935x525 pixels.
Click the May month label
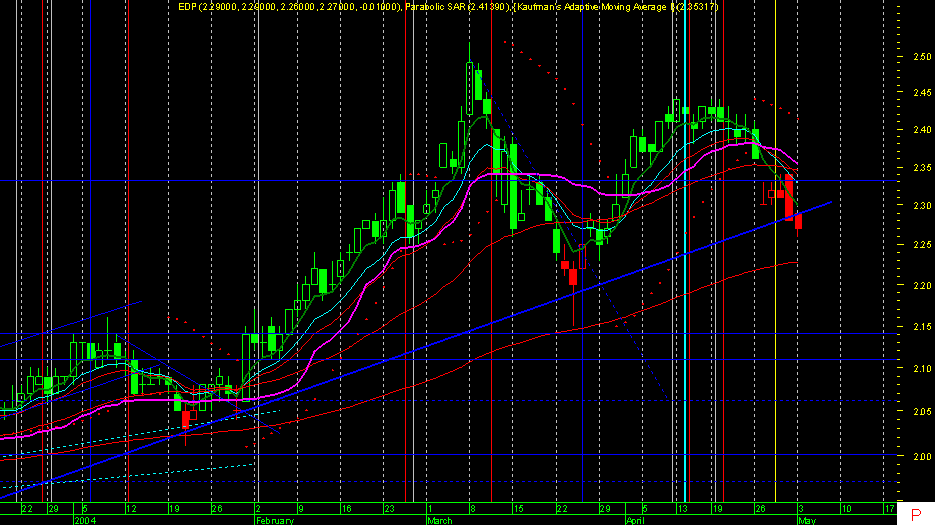click(x=807, y=520)
